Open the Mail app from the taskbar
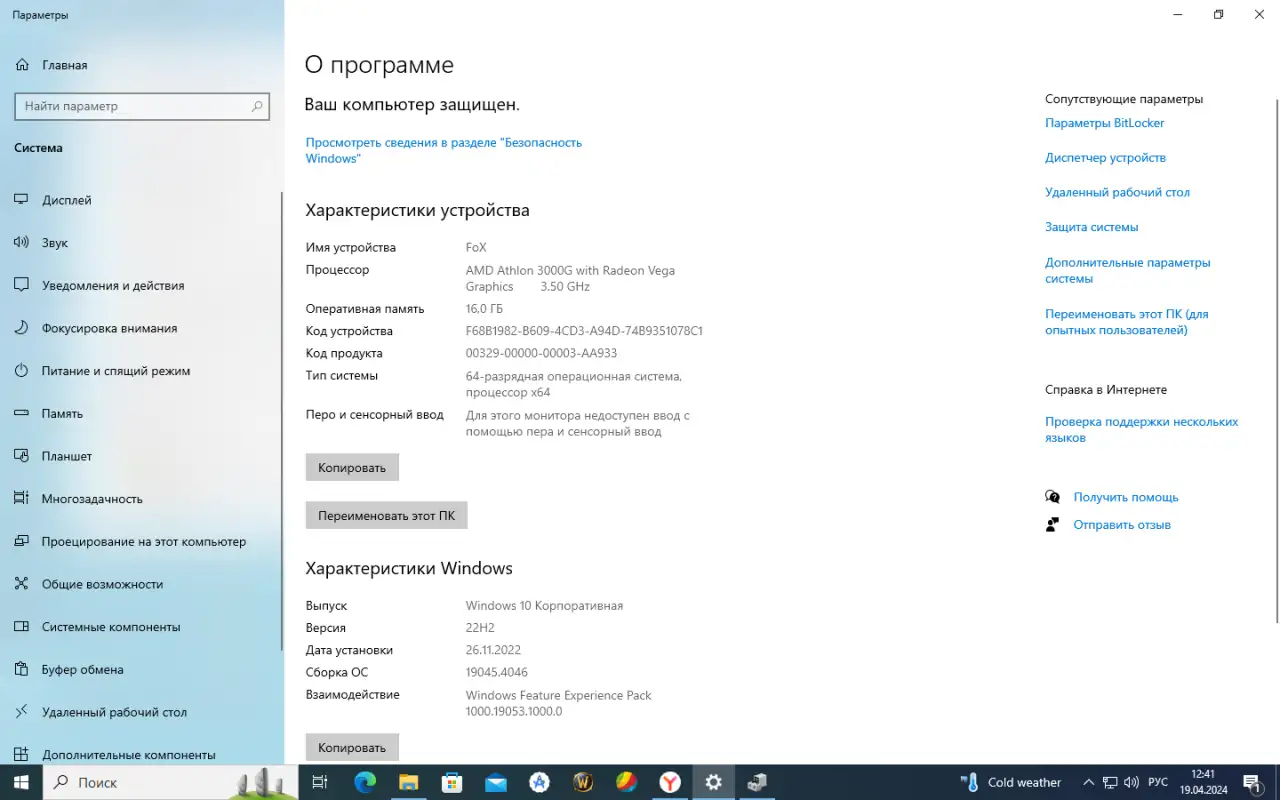The width and height of the screenshot is (1280, 800). click(x=495, y=783)
